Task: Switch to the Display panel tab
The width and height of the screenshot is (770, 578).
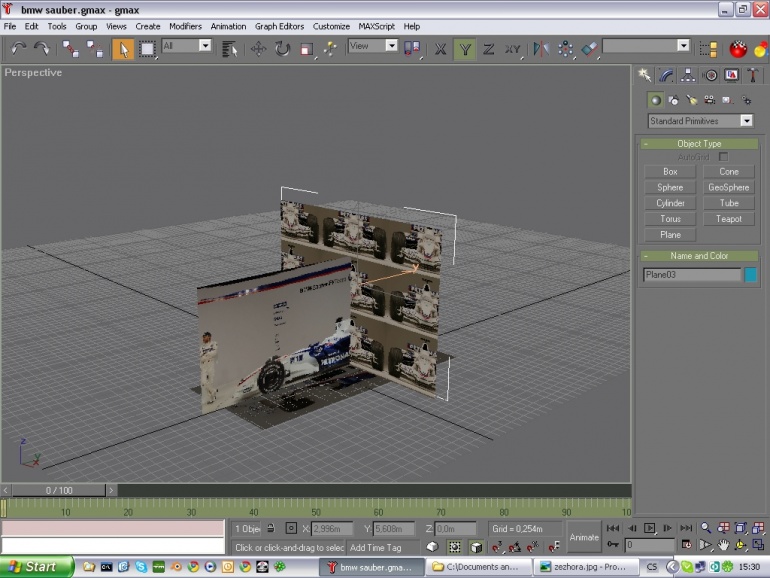Action: tap(732, 75)
